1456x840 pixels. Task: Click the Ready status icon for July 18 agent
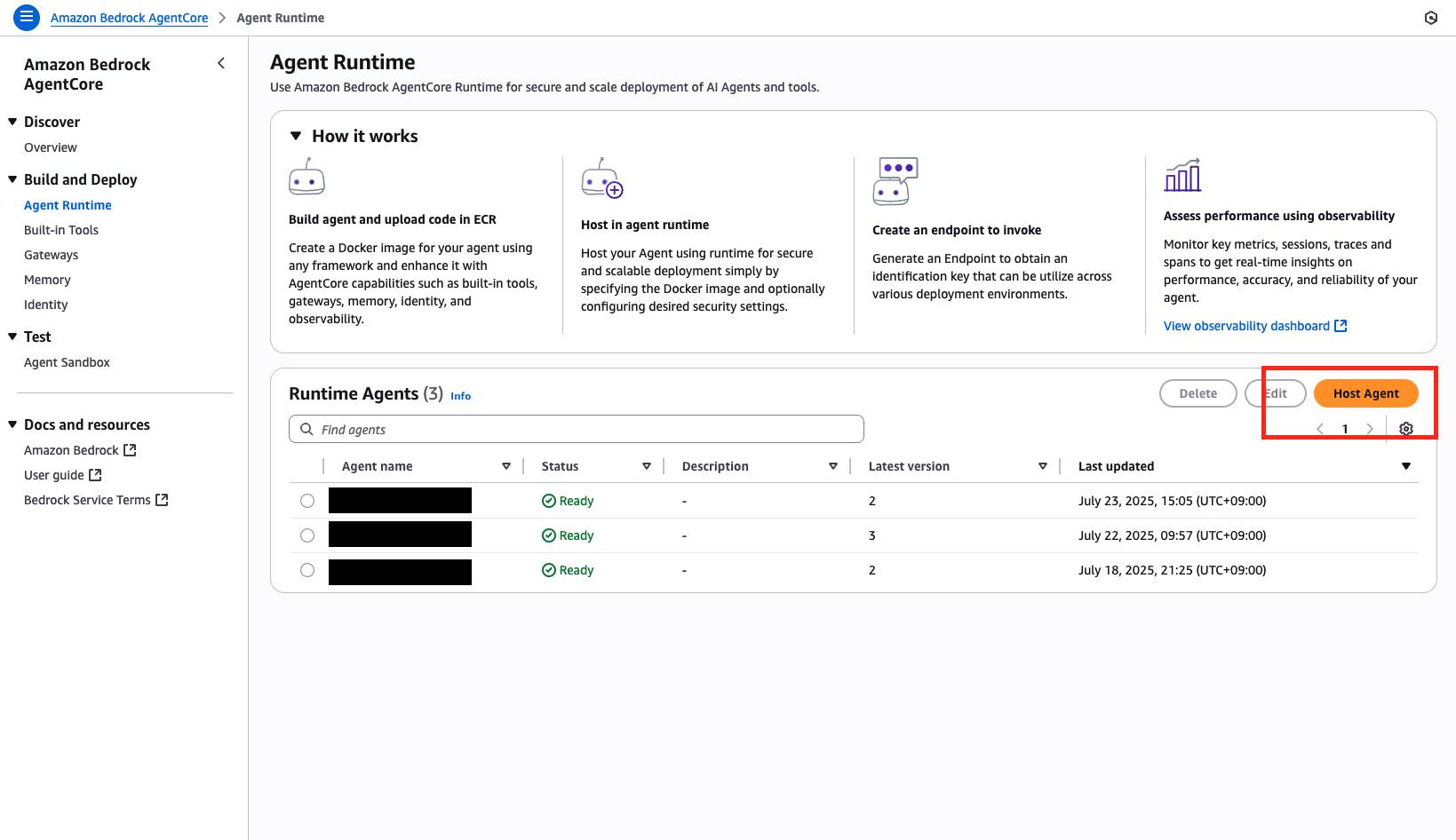[549, 570]
